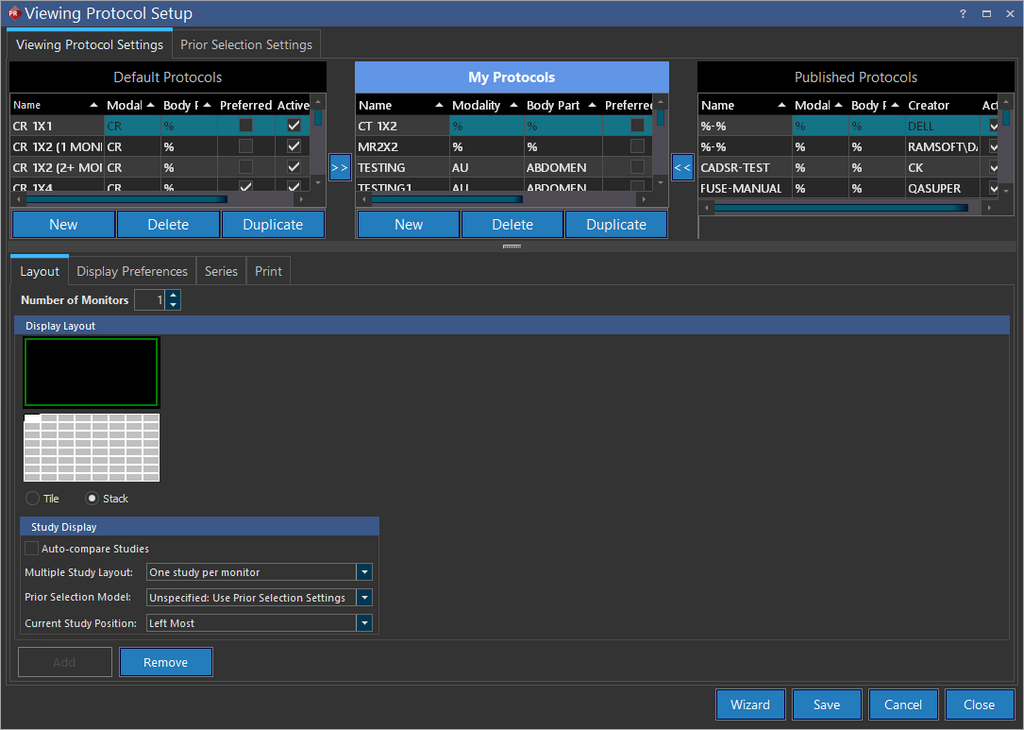Decrease the Number of Monitors stepper
This screenshot has width=1024, height=730.
(x=173, y=305)
